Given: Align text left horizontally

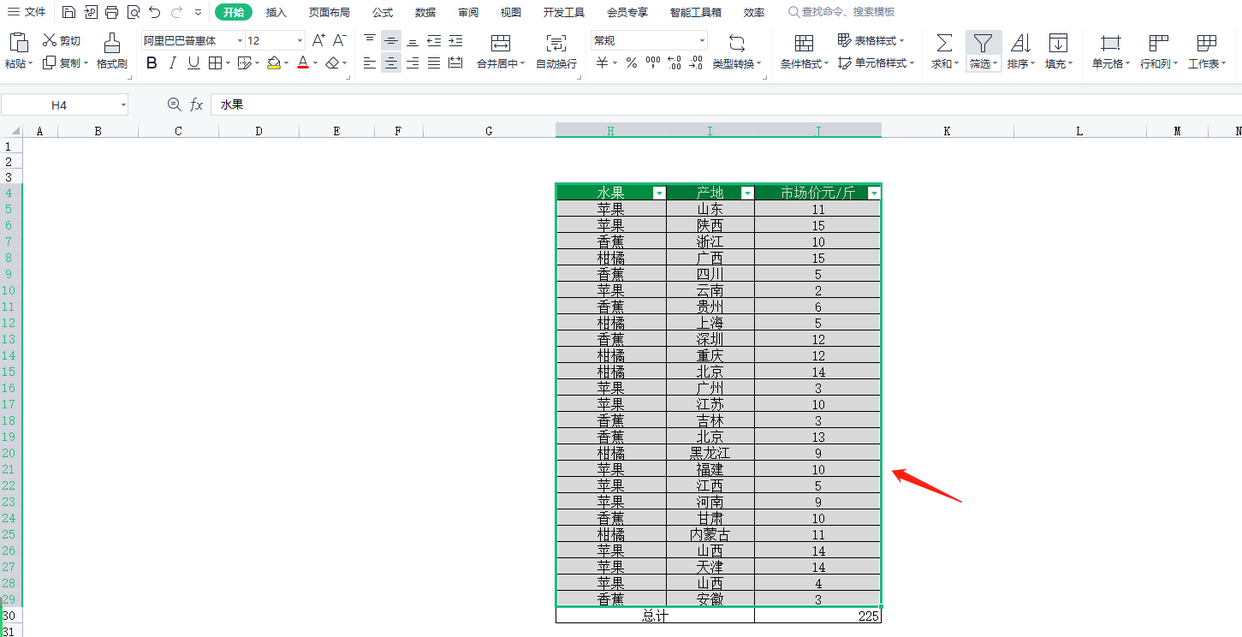Looking at the screenshot, I should pos(370,63).
